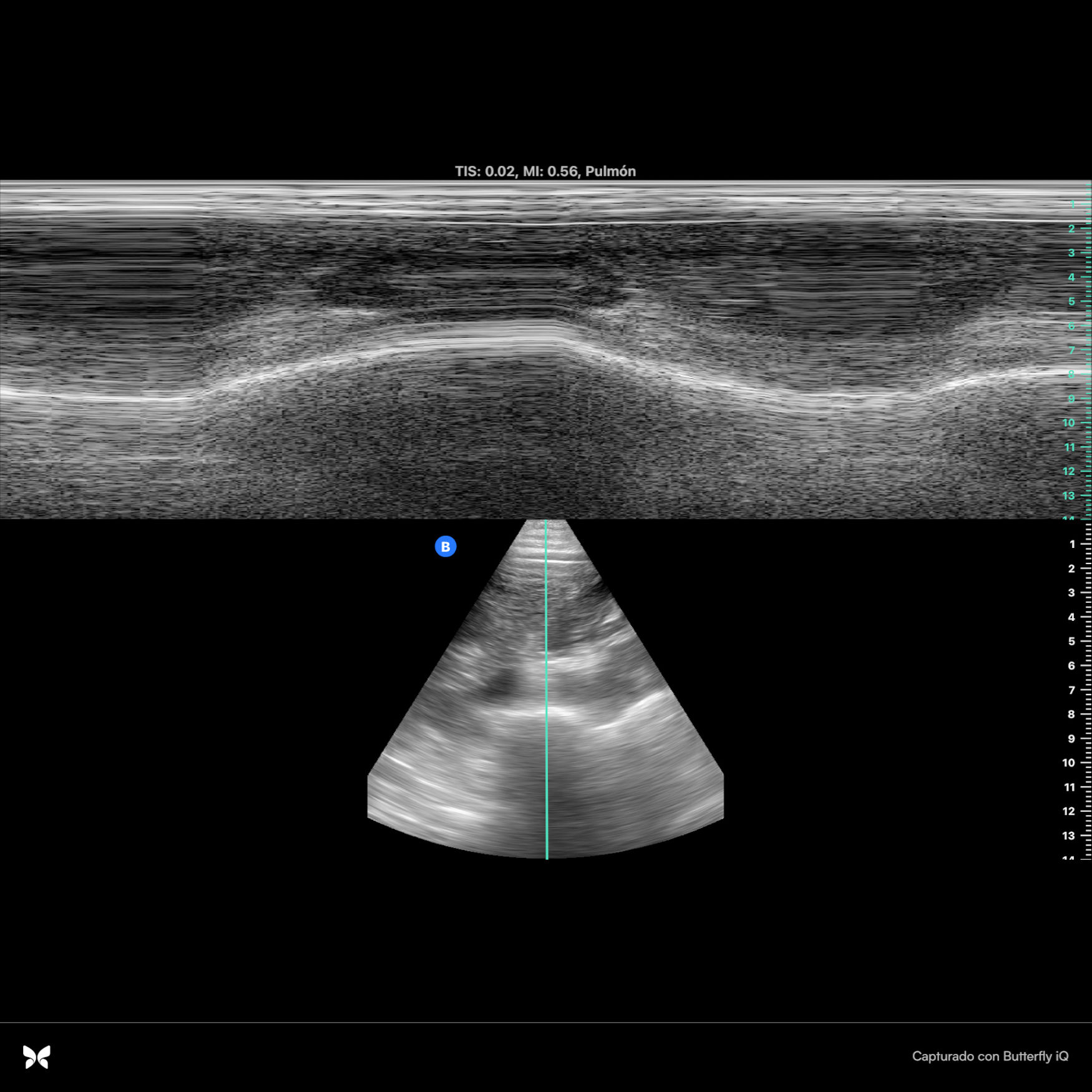Click the "TIS: 0.02" thermal index readout
The width and height of the screenshot is (1092, 1092).
point(484,172)
